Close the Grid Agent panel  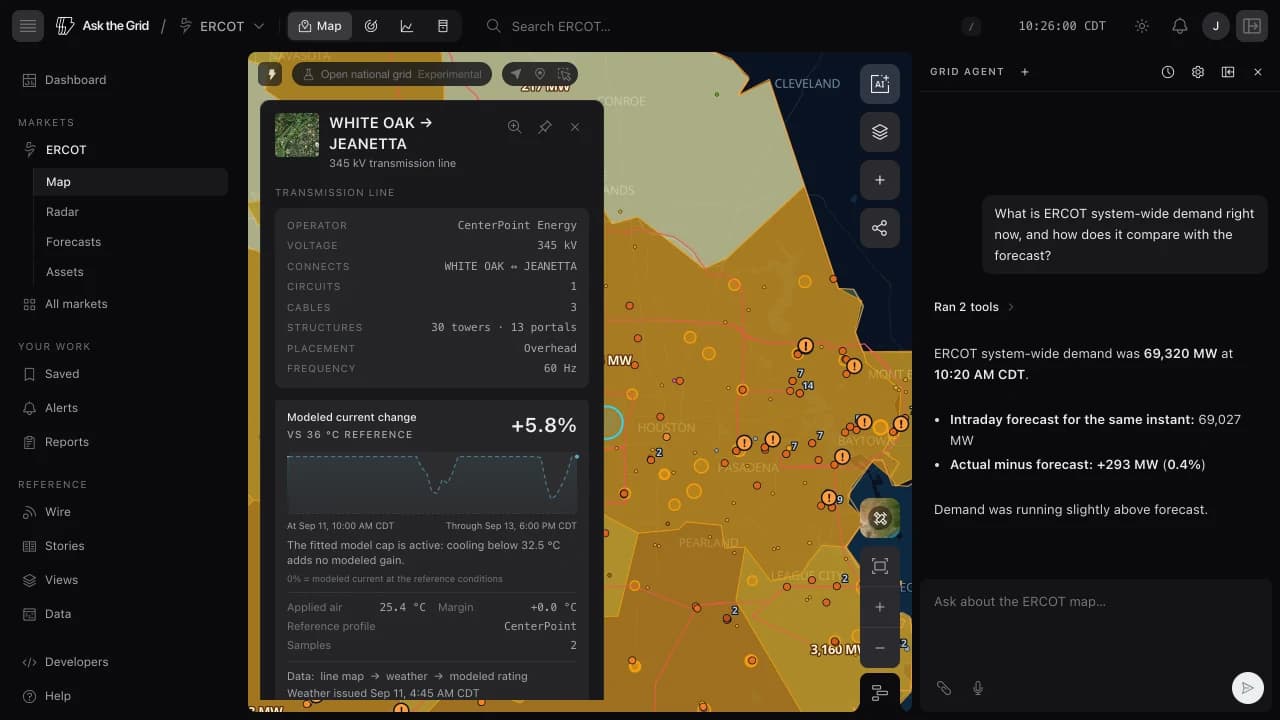pyautogui.click(x=1258, y=72)
